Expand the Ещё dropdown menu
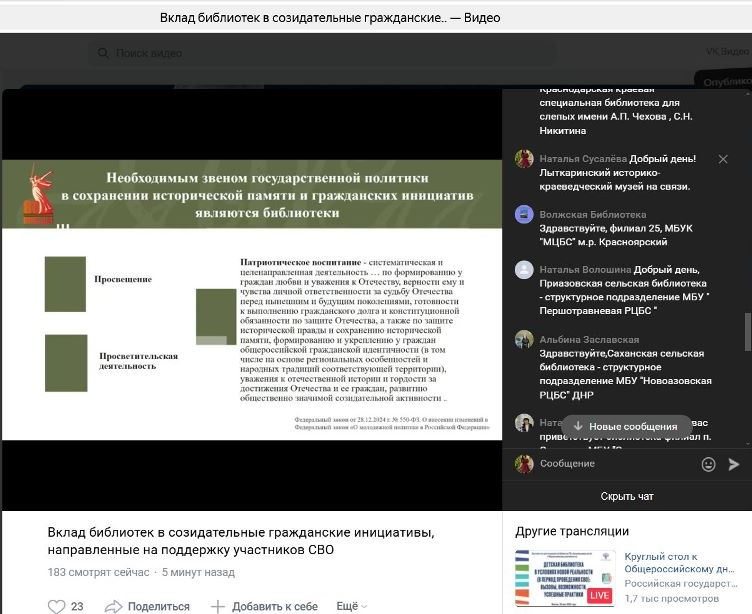The image size is (752, 614). 351,606
